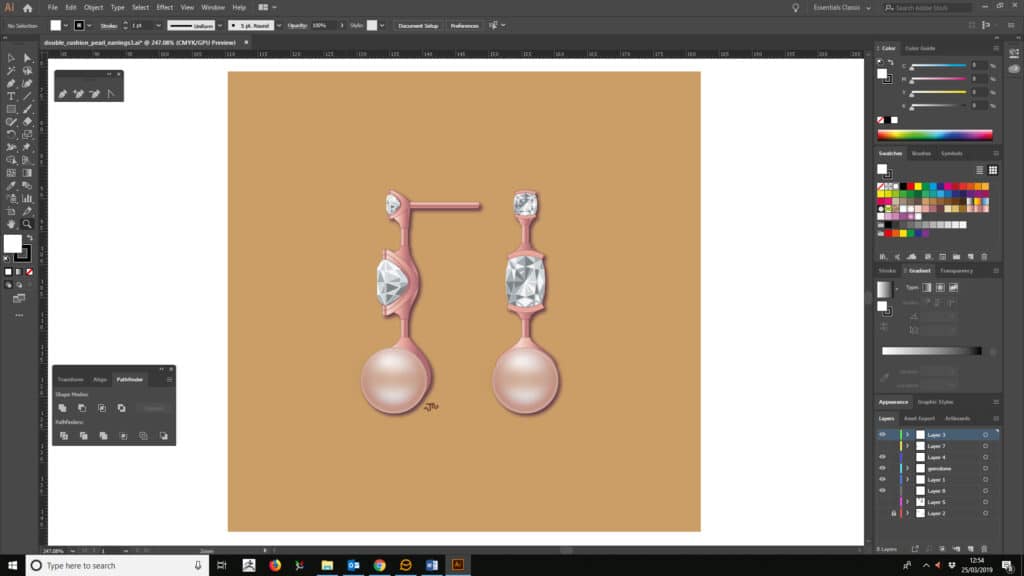Click the Preferences button

464,25
